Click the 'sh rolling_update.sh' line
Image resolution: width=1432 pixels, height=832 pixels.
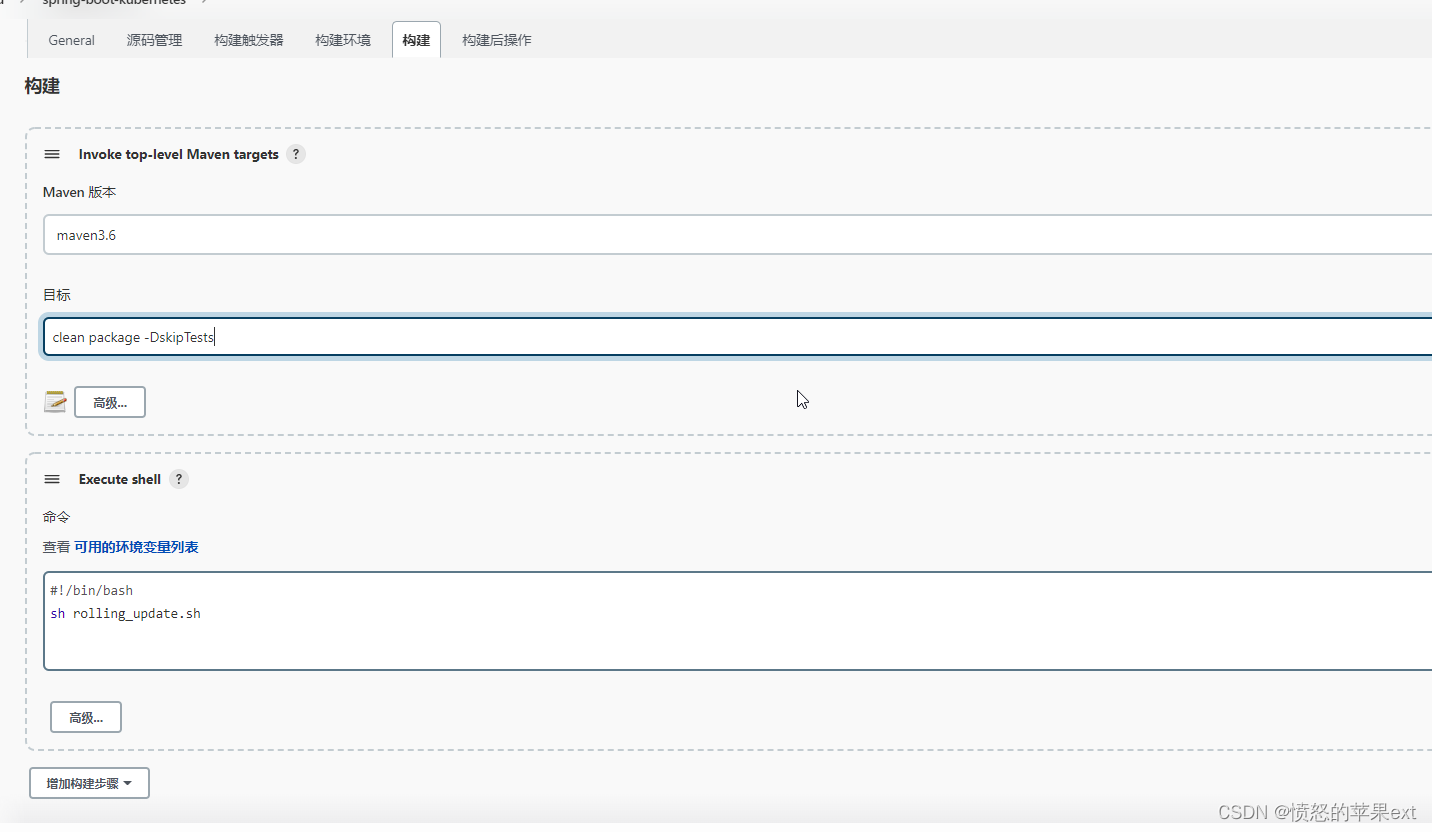point(126,613)
